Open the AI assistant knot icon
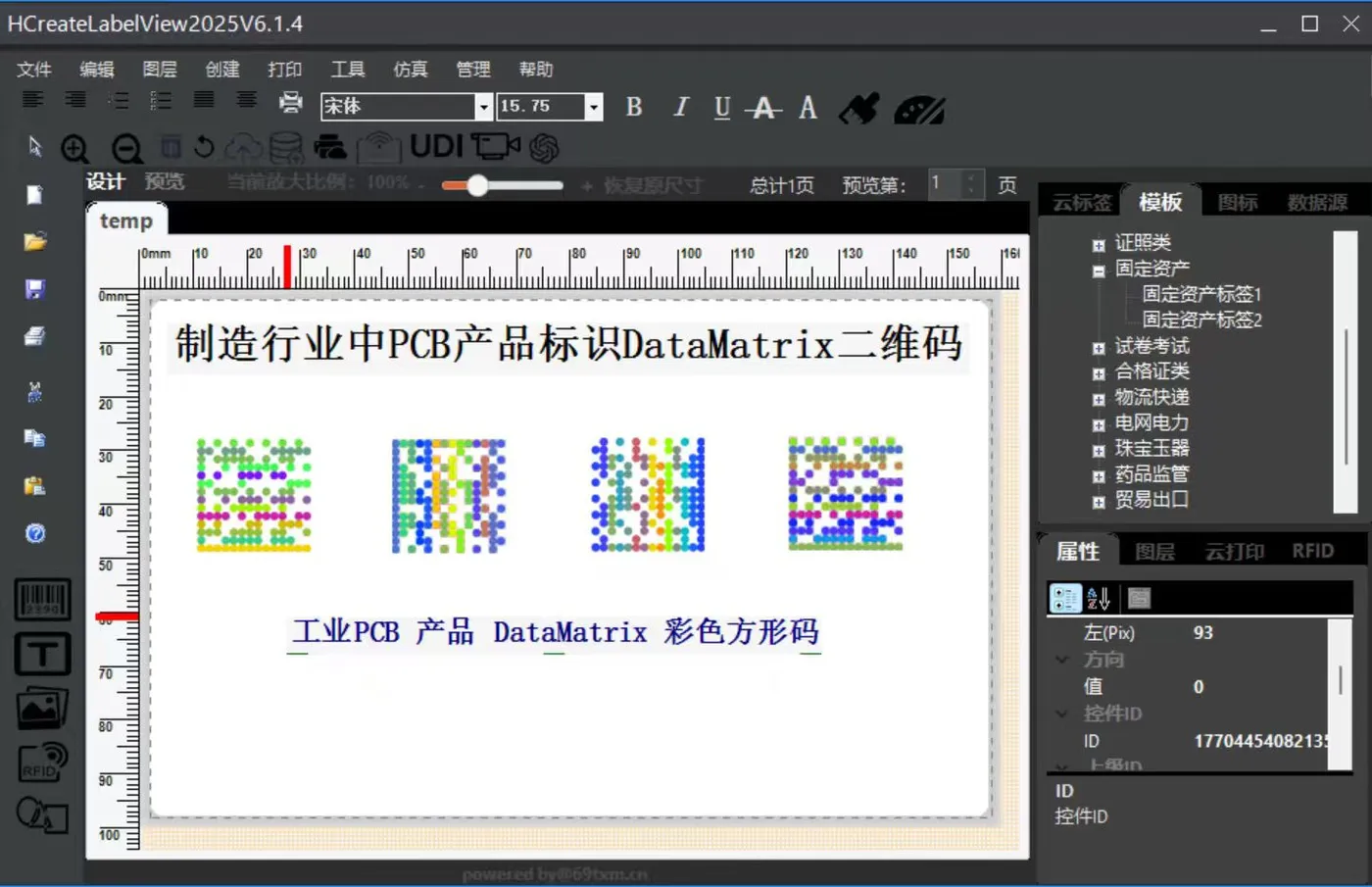This screenshot has height=887, width=1372. point(544,147)
